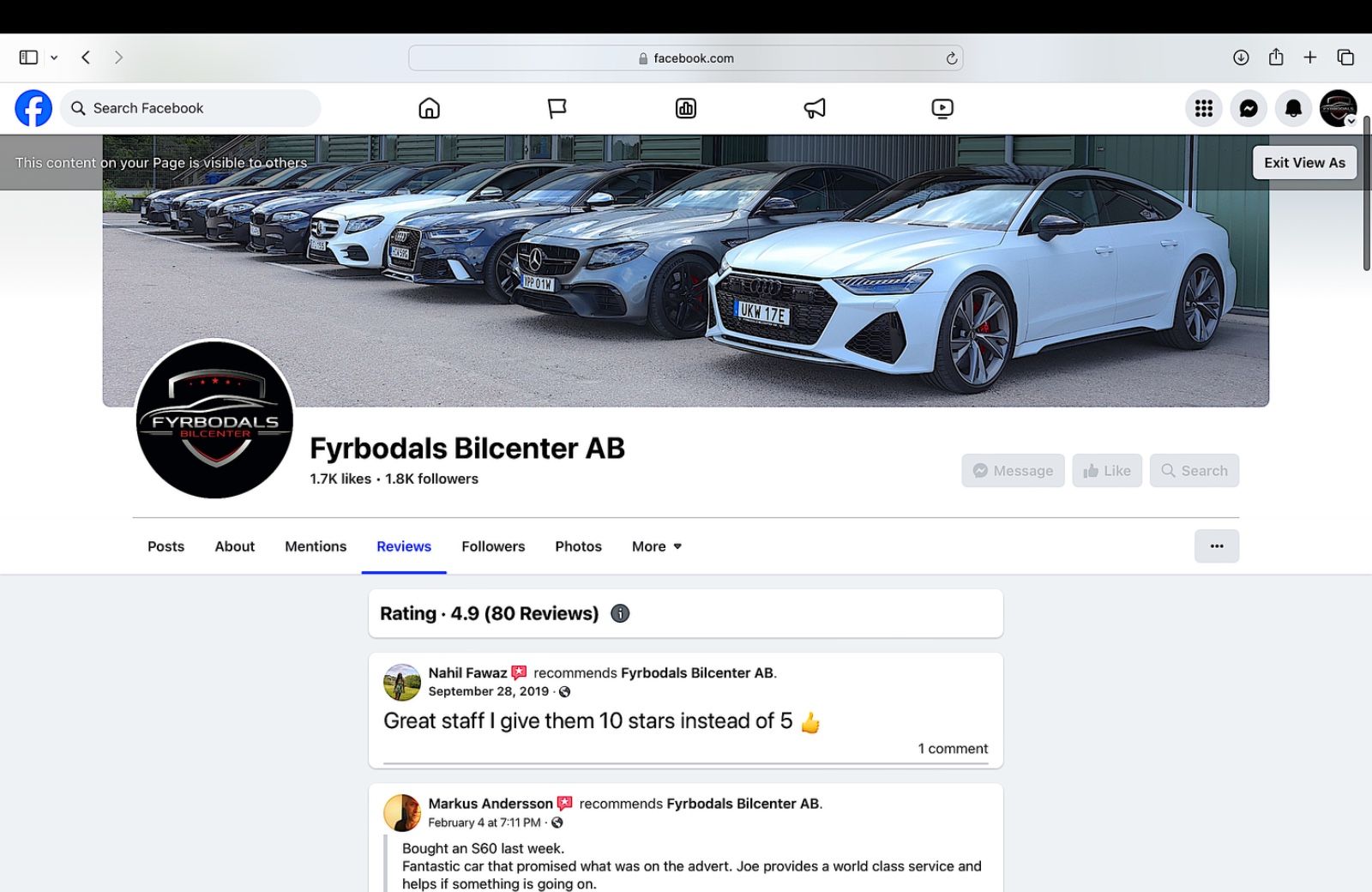Image resolution: width=1372 pixels, height=892 pixels.
Task: Open the Video play icon
Action: tap(942, 108)
